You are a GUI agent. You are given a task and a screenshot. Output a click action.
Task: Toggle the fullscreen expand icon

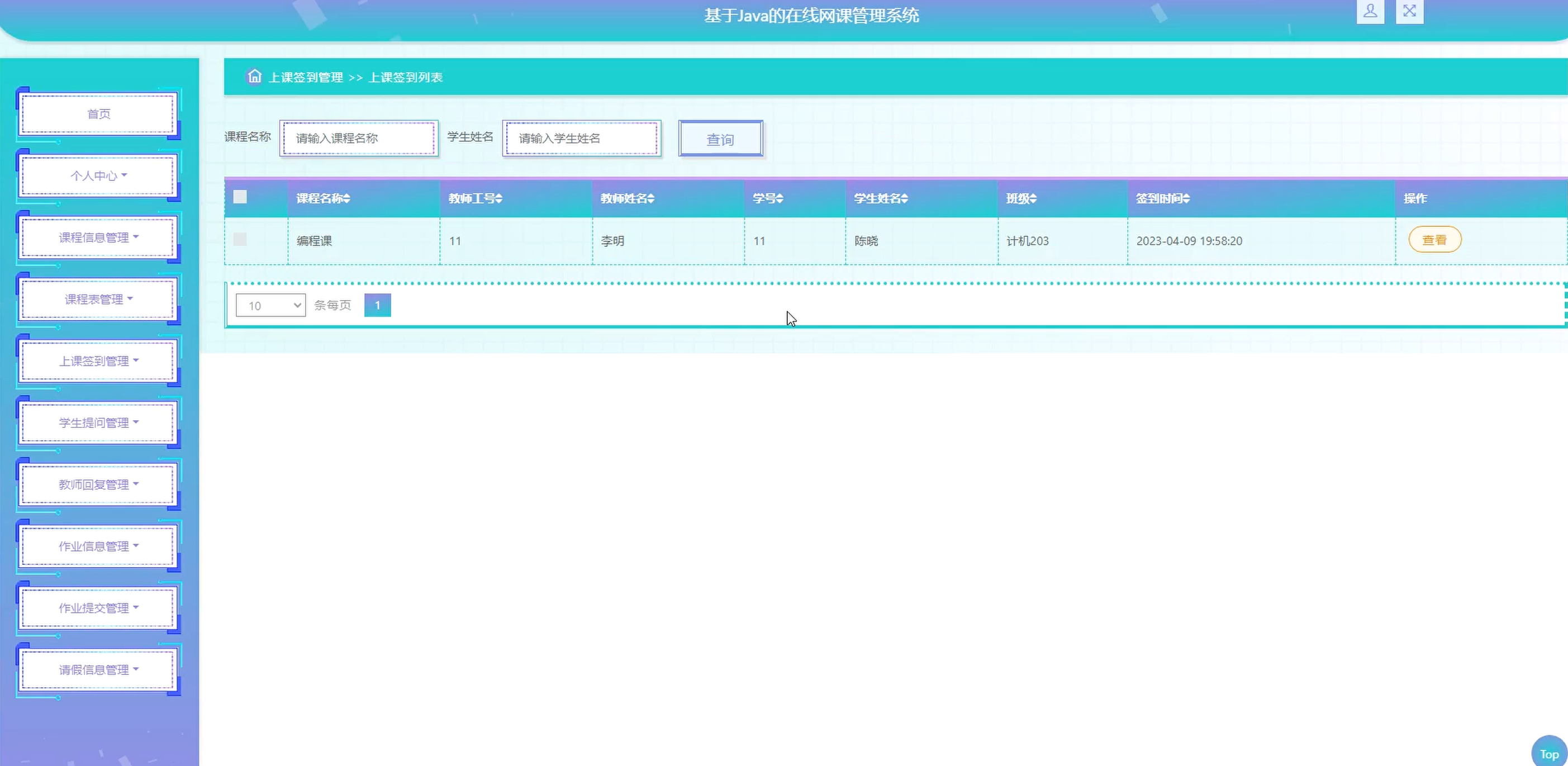point(1409,11)
